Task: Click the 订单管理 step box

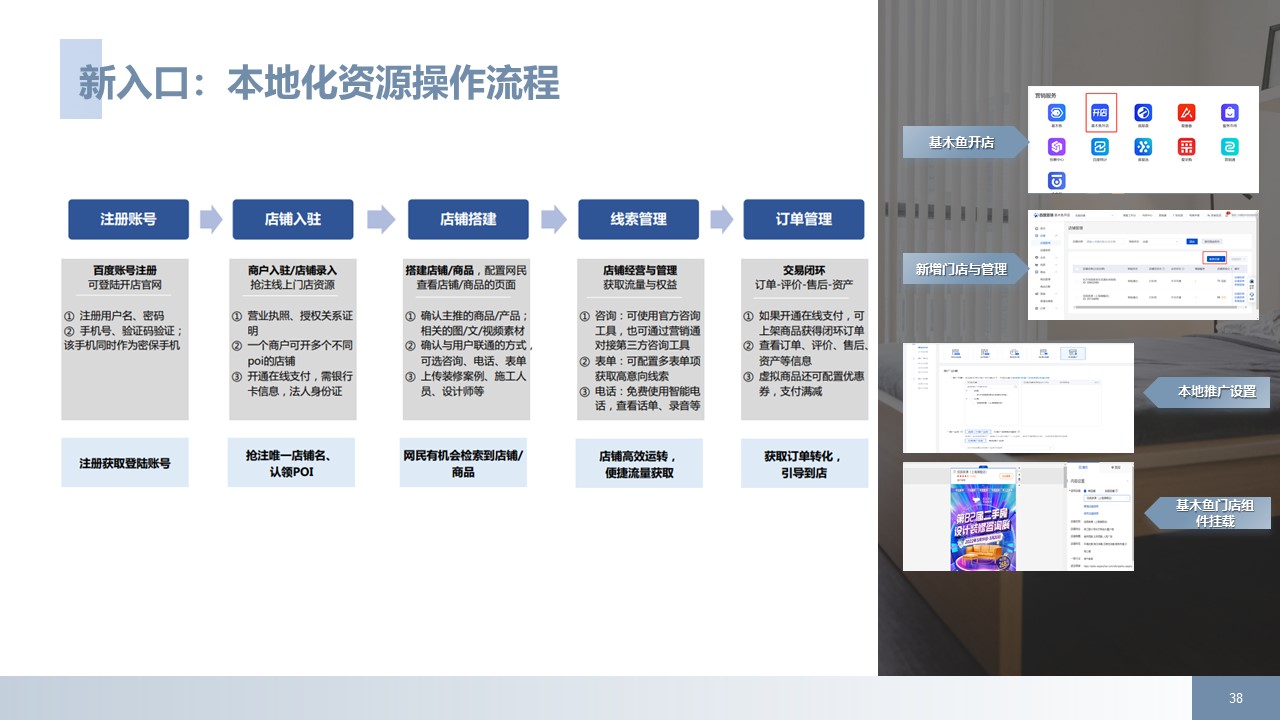Action: click(803, 219)
